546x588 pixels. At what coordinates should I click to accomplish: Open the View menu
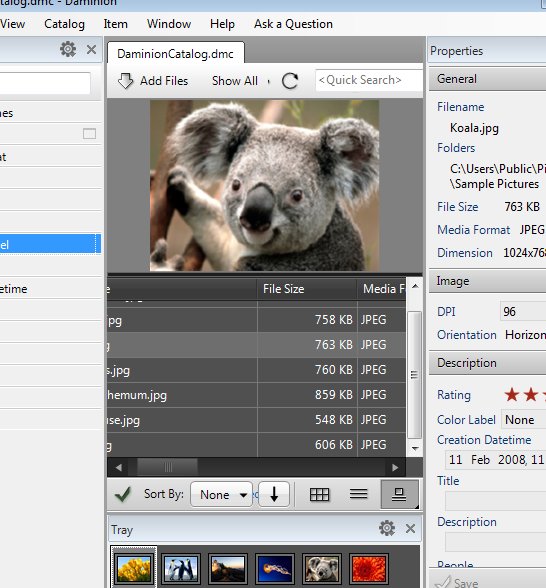tap(12, 24)
